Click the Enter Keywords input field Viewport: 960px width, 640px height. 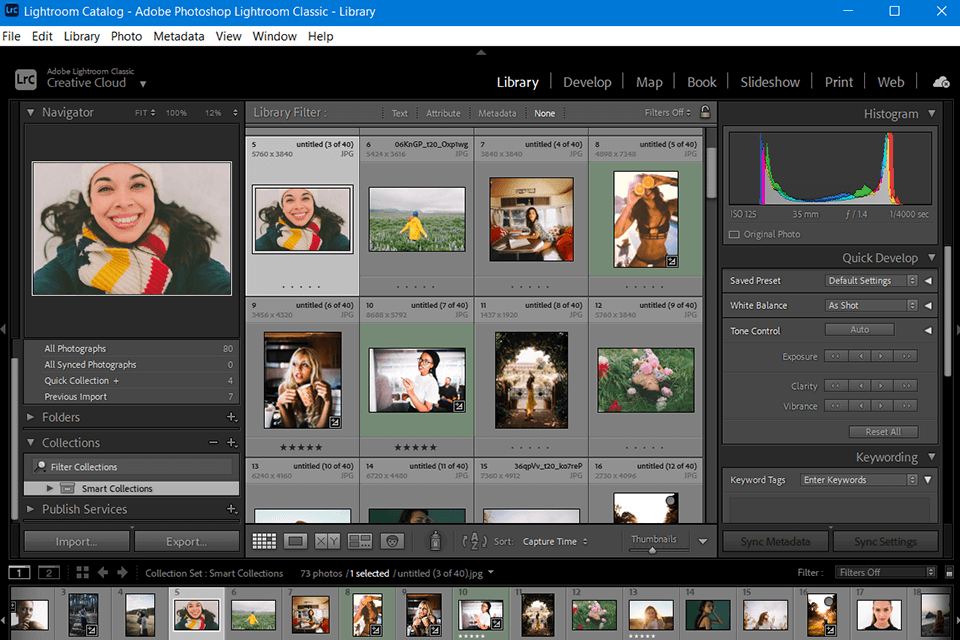click(x=860, y=480)
